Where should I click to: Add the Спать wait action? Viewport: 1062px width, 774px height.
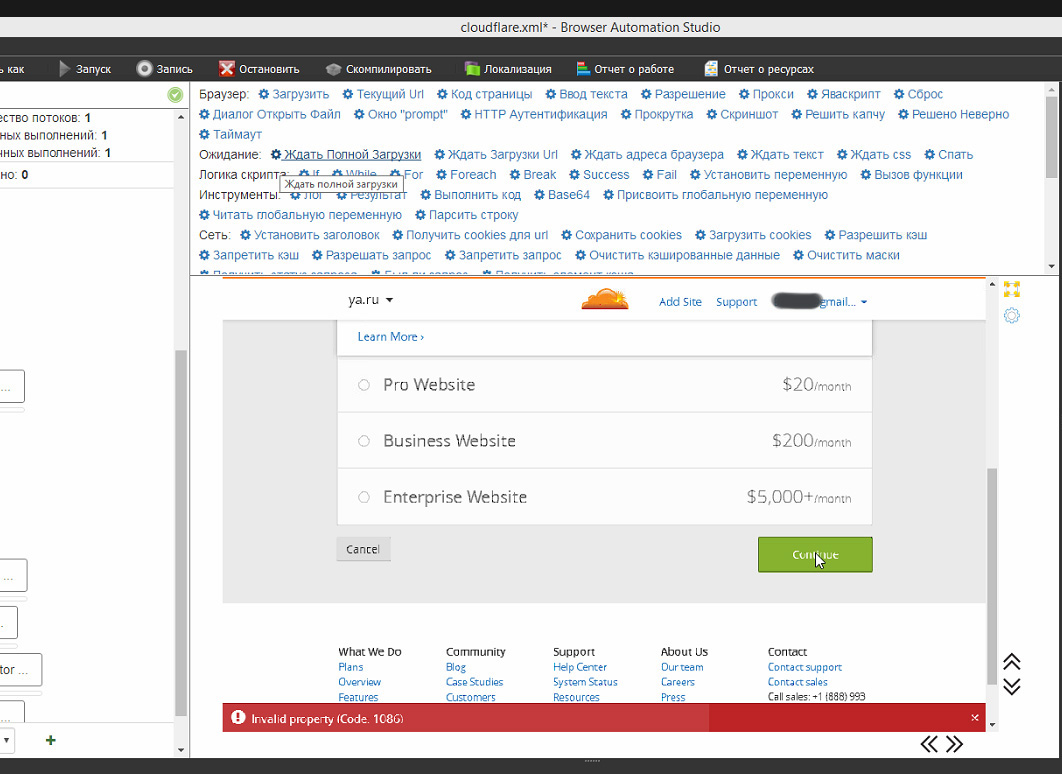(x=948, y=154)
